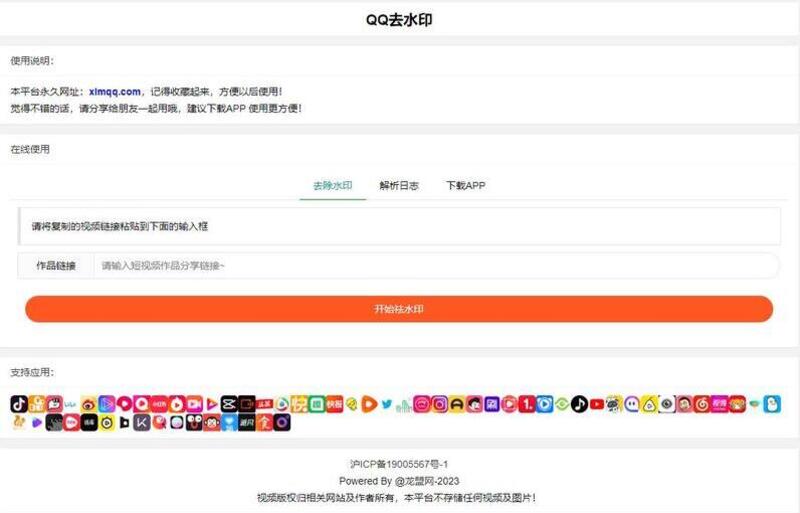Screen dimensions: 800x513
Task: Click the purple ring app icon
Action: pos(282,422)
